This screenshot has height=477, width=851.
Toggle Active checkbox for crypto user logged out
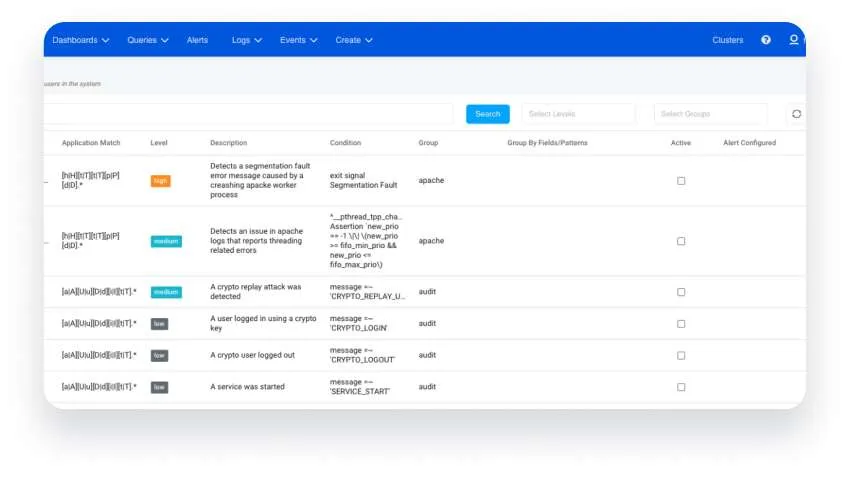point(681,355)
